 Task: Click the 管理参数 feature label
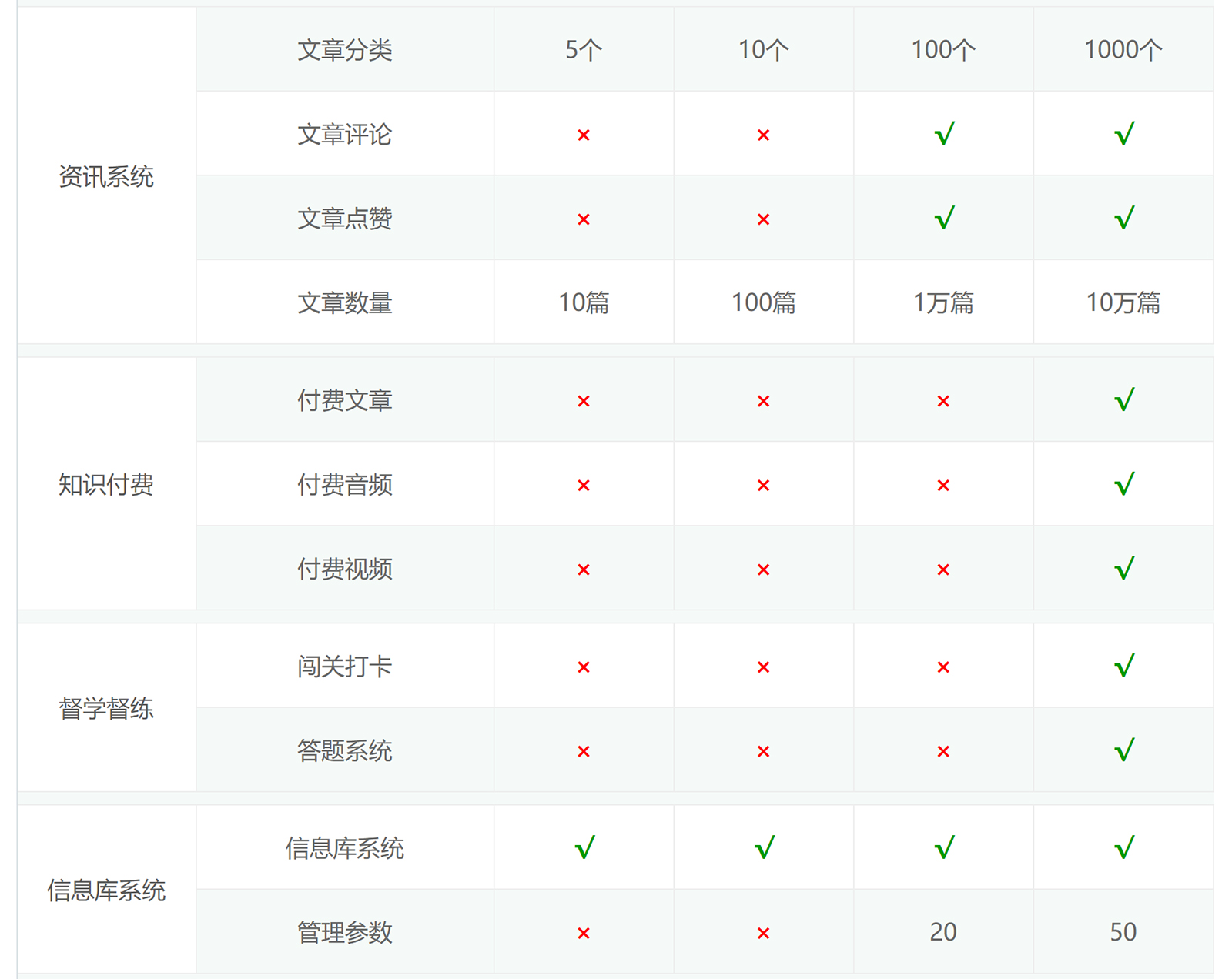(x=345, y=932)
